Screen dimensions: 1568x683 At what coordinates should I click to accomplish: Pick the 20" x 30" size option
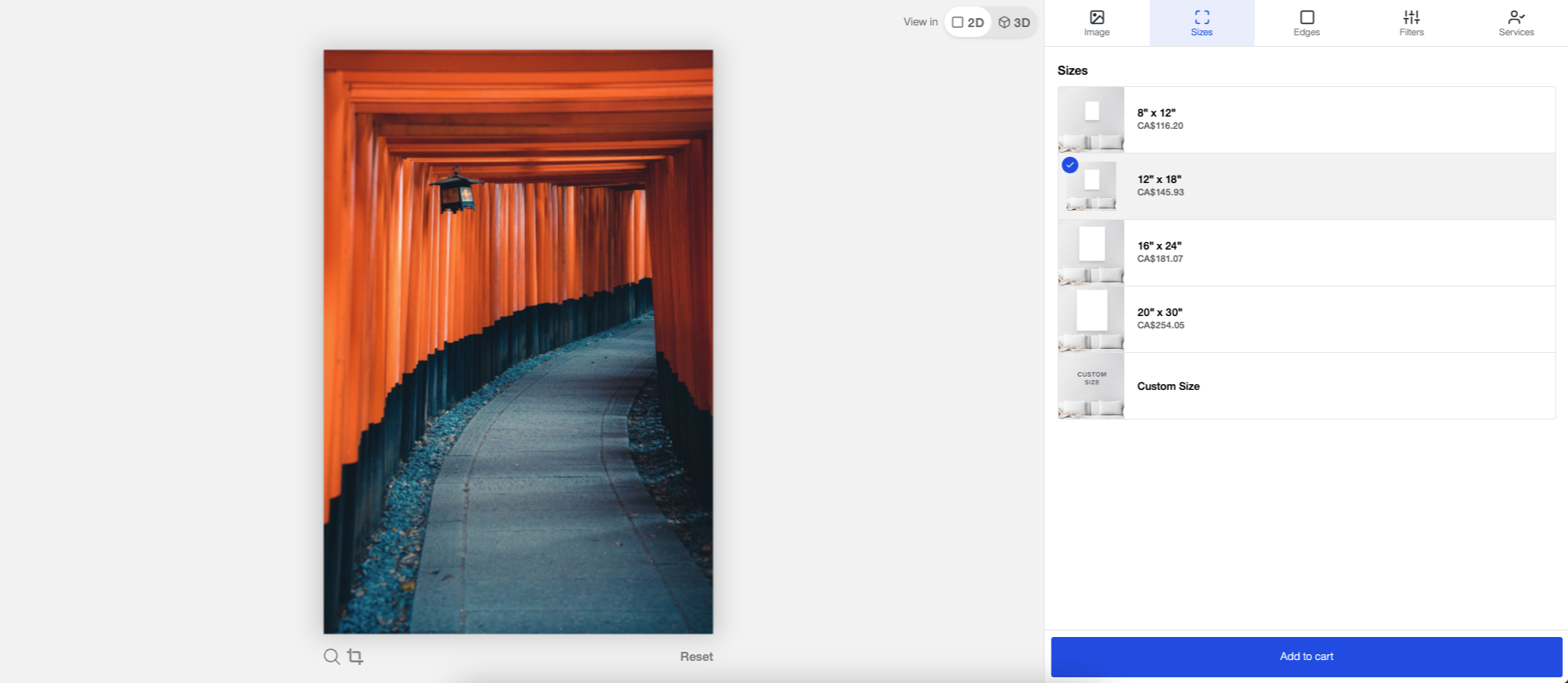click(x=1305, y=319)
